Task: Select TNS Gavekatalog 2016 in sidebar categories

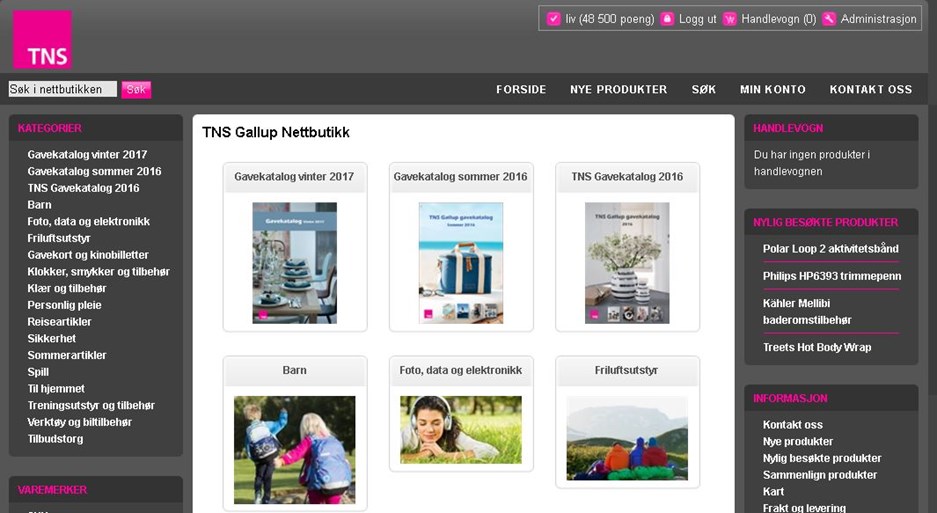Action: (83, 188)
